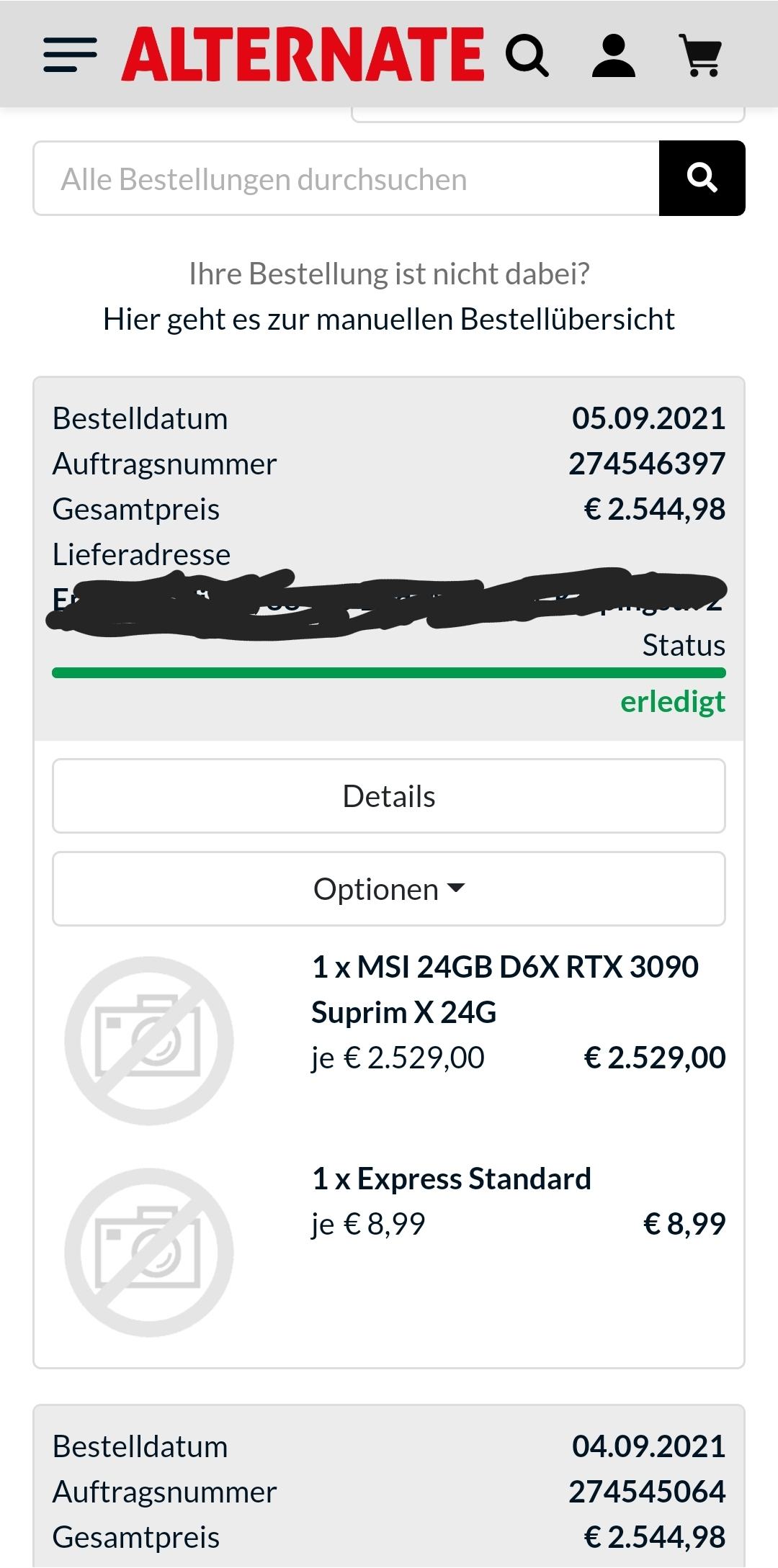Screen dimensions: 778x1568
Task: Tap the ALTERNATE logo
Action: [303, 55]
